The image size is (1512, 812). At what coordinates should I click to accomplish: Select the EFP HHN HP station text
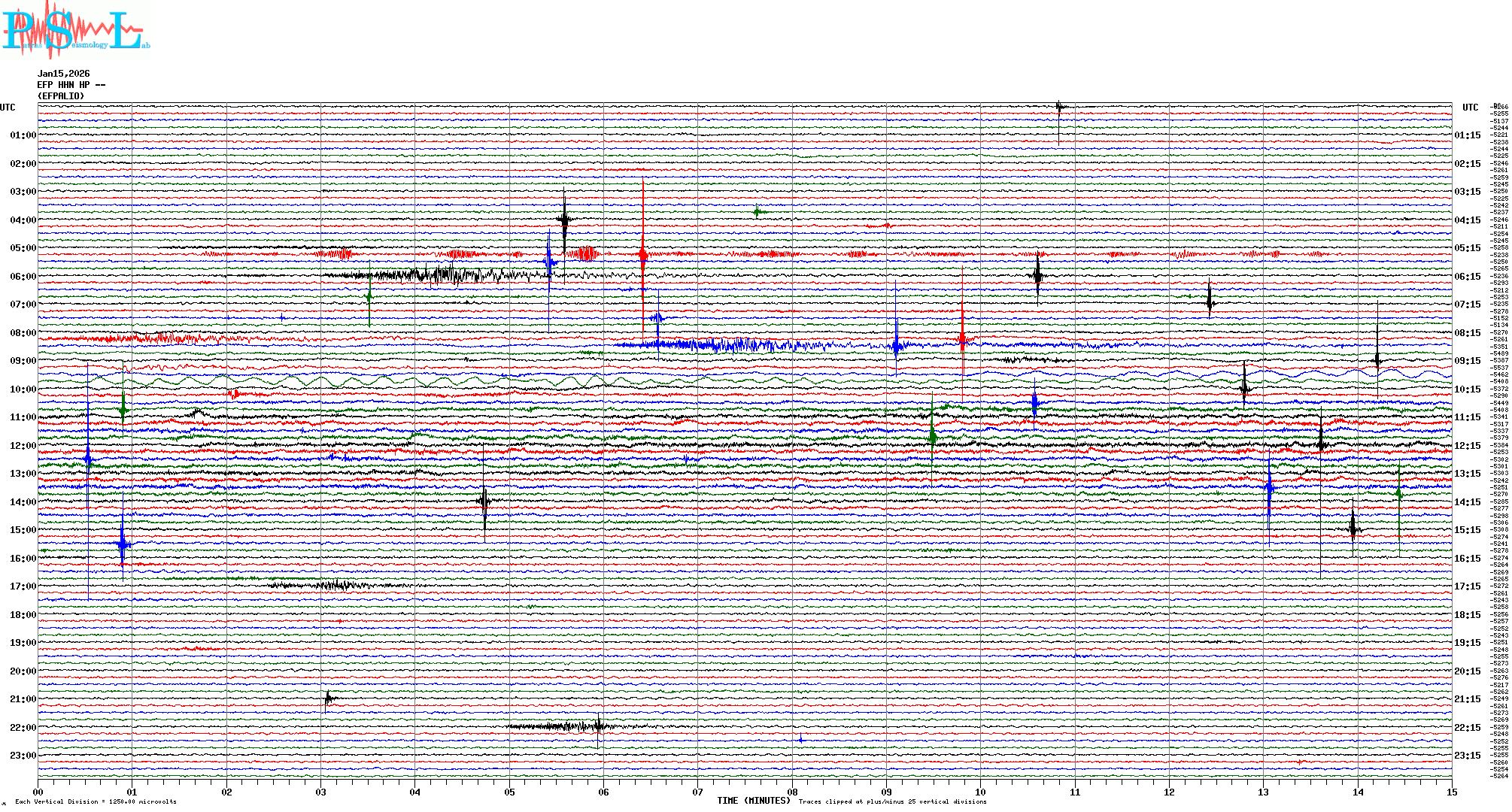[x=71, y=85]
